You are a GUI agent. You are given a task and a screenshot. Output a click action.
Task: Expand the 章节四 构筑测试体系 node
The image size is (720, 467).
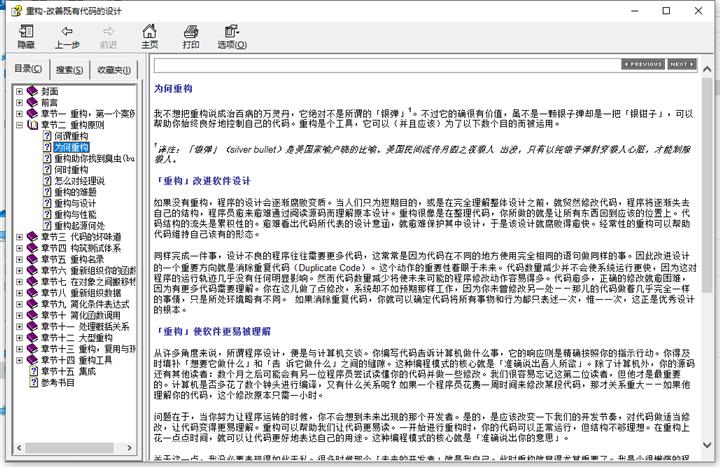coord(19,248)
